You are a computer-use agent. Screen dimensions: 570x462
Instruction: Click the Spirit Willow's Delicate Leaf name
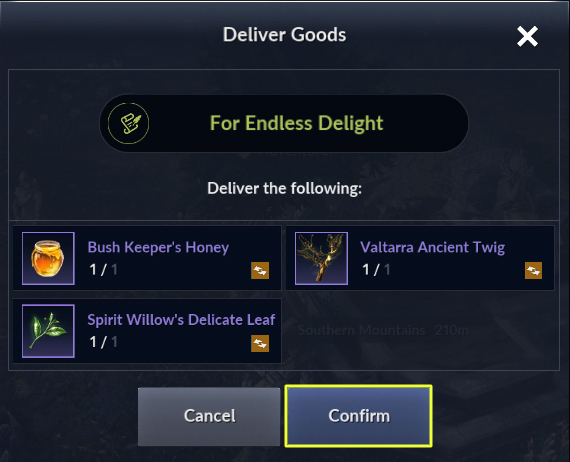181,320
